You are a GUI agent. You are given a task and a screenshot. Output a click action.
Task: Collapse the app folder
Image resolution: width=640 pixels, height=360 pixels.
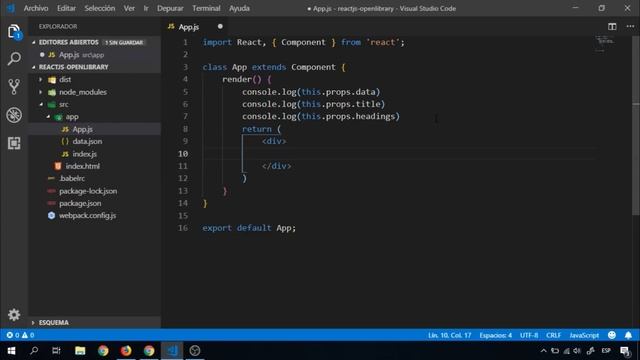[48, 117]
